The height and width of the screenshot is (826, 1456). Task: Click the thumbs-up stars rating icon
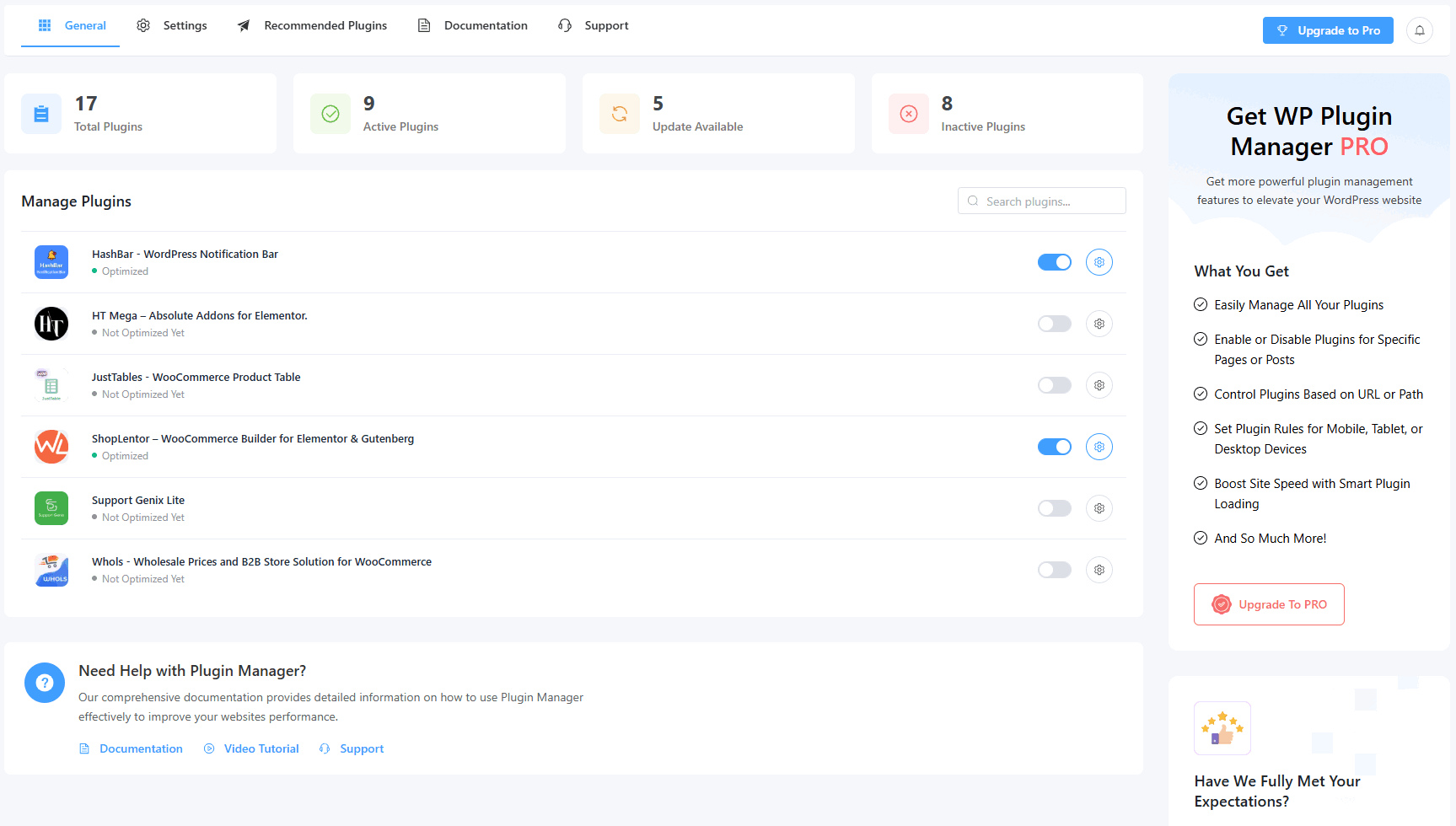[1222, 728]
